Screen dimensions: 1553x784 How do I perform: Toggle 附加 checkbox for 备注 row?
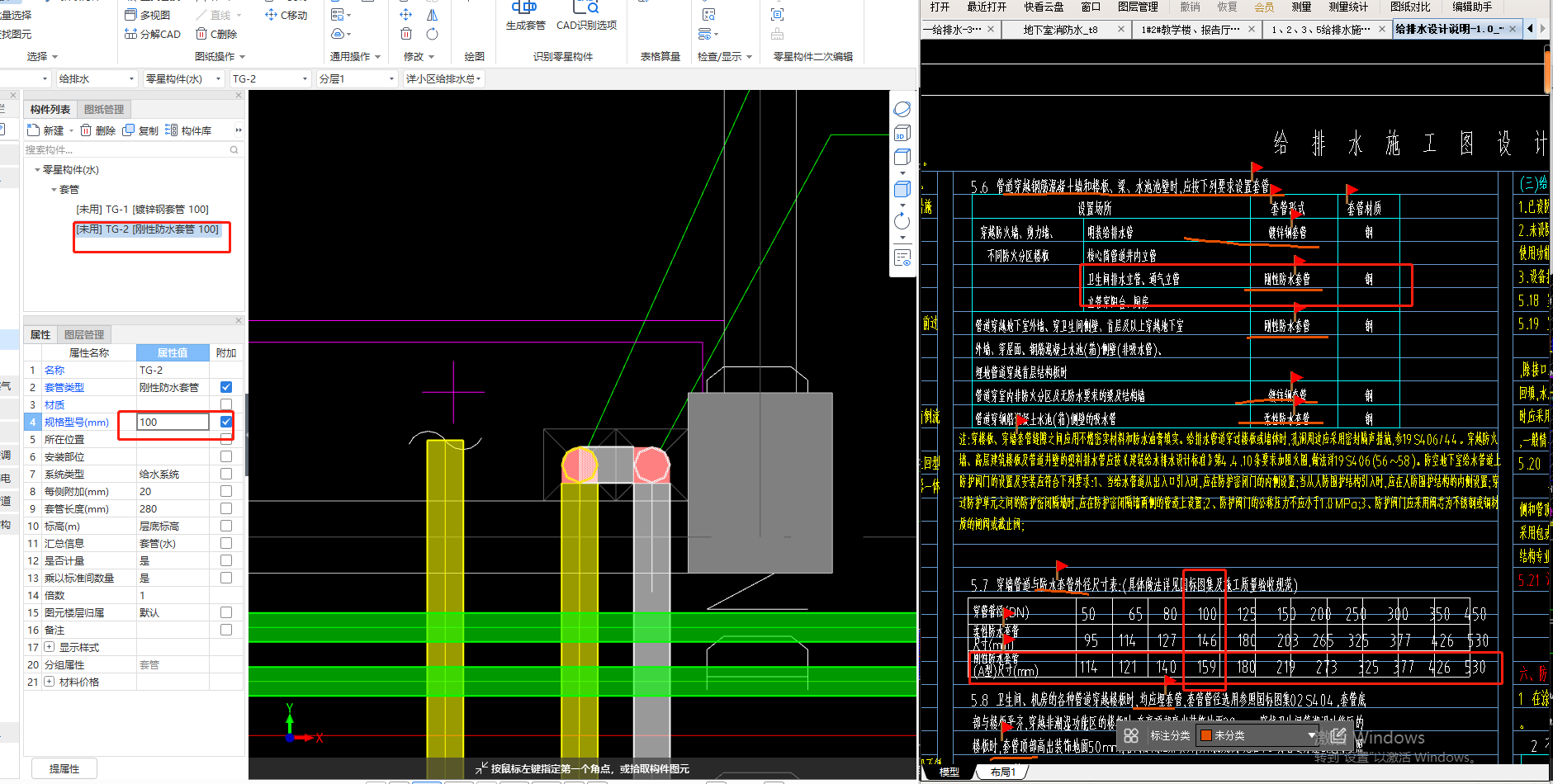pos(226,630)
